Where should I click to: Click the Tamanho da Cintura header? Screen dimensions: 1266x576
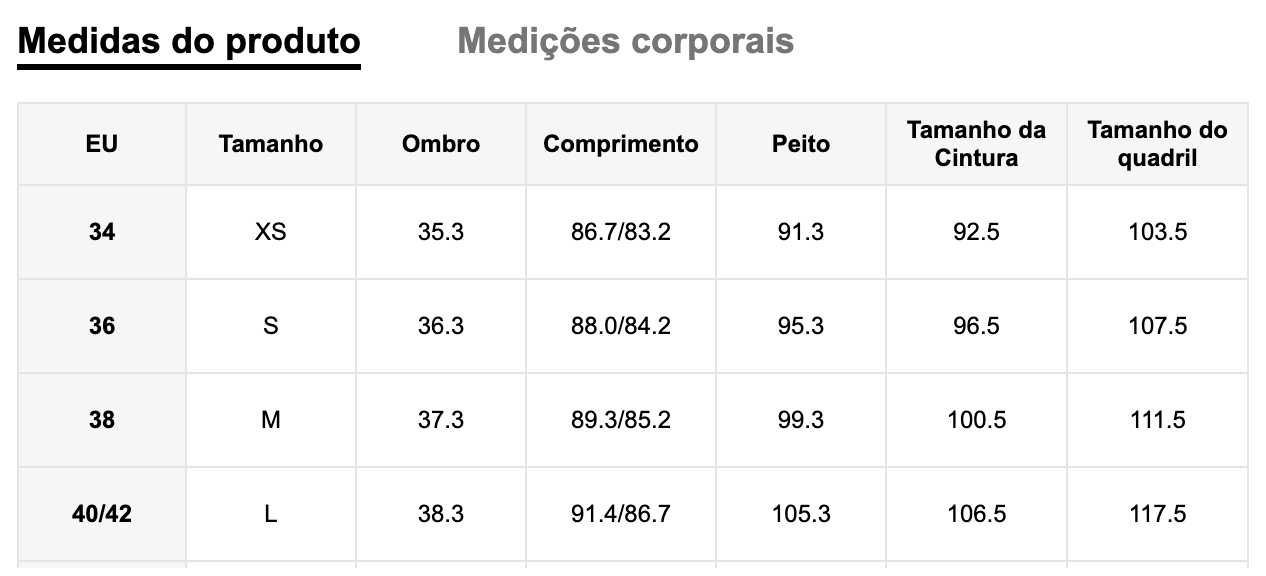click(977, 144)
